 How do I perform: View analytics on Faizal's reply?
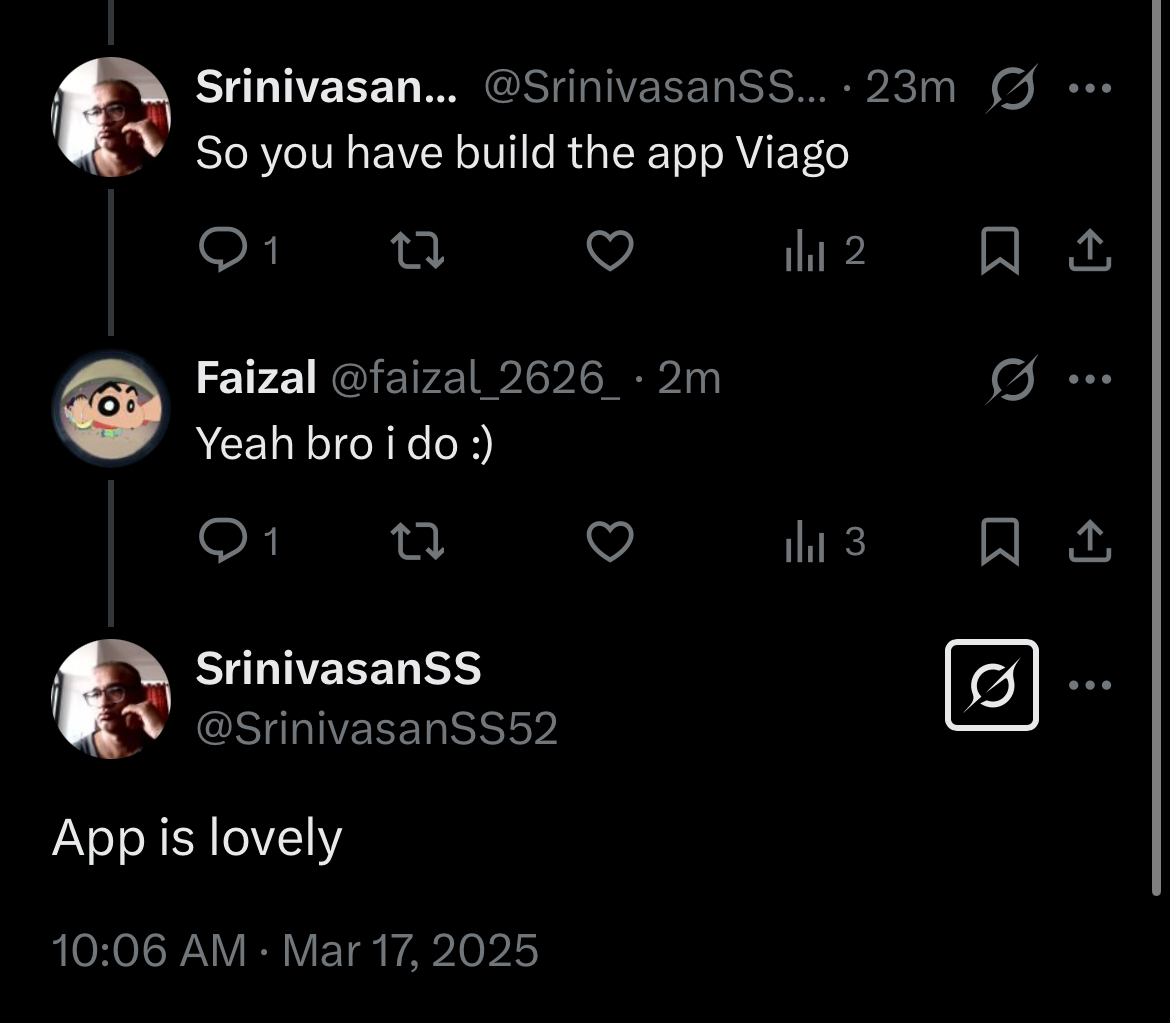804,542
